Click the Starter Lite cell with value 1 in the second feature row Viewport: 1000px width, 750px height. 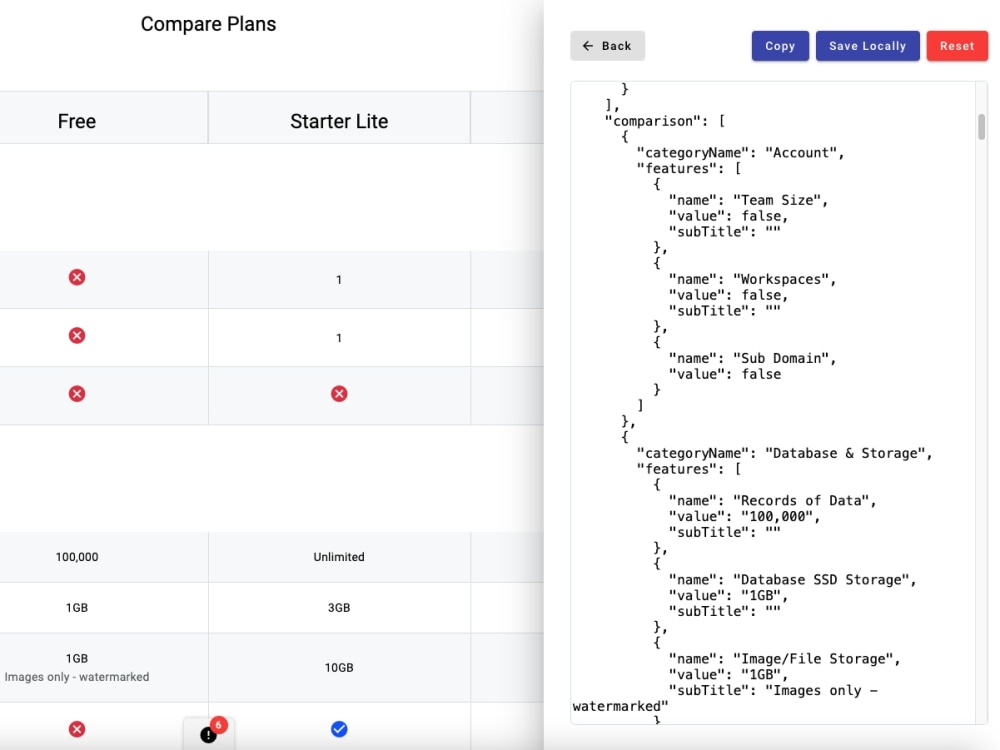pos(339,338)
